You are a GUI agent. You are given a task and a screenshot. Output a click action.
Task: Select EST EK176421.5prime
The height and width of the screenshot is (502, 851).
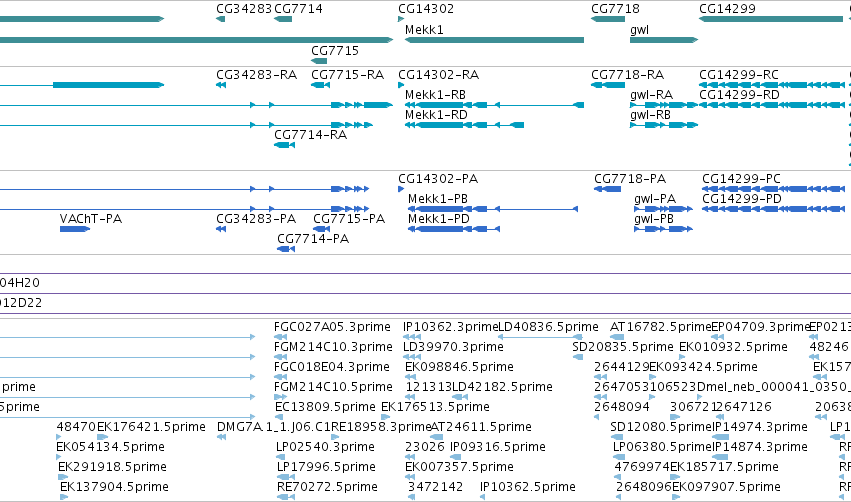(151, 428)
